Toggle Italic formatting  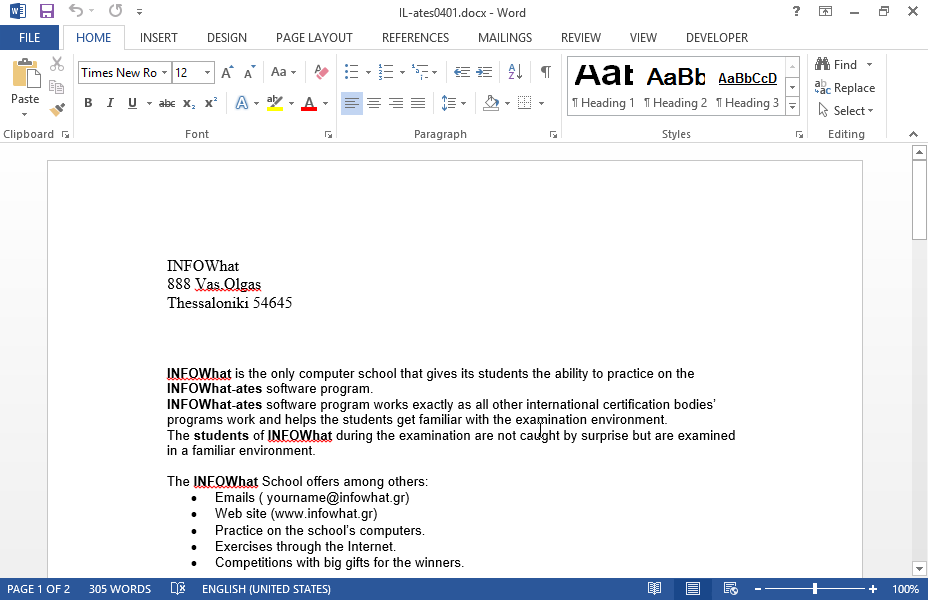click(x=110, y=104)
